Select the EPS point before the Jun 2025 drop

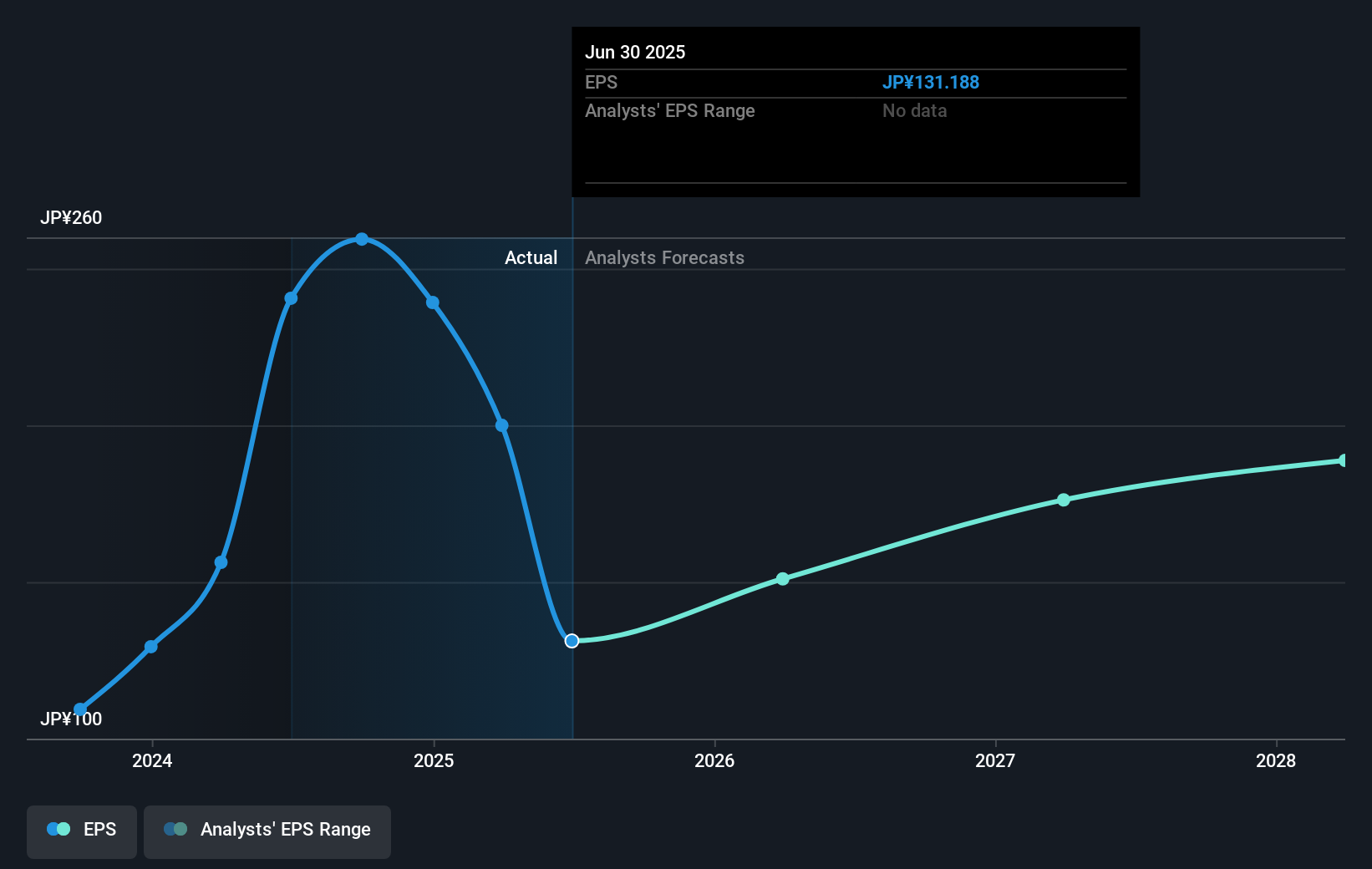coord(502,425)
